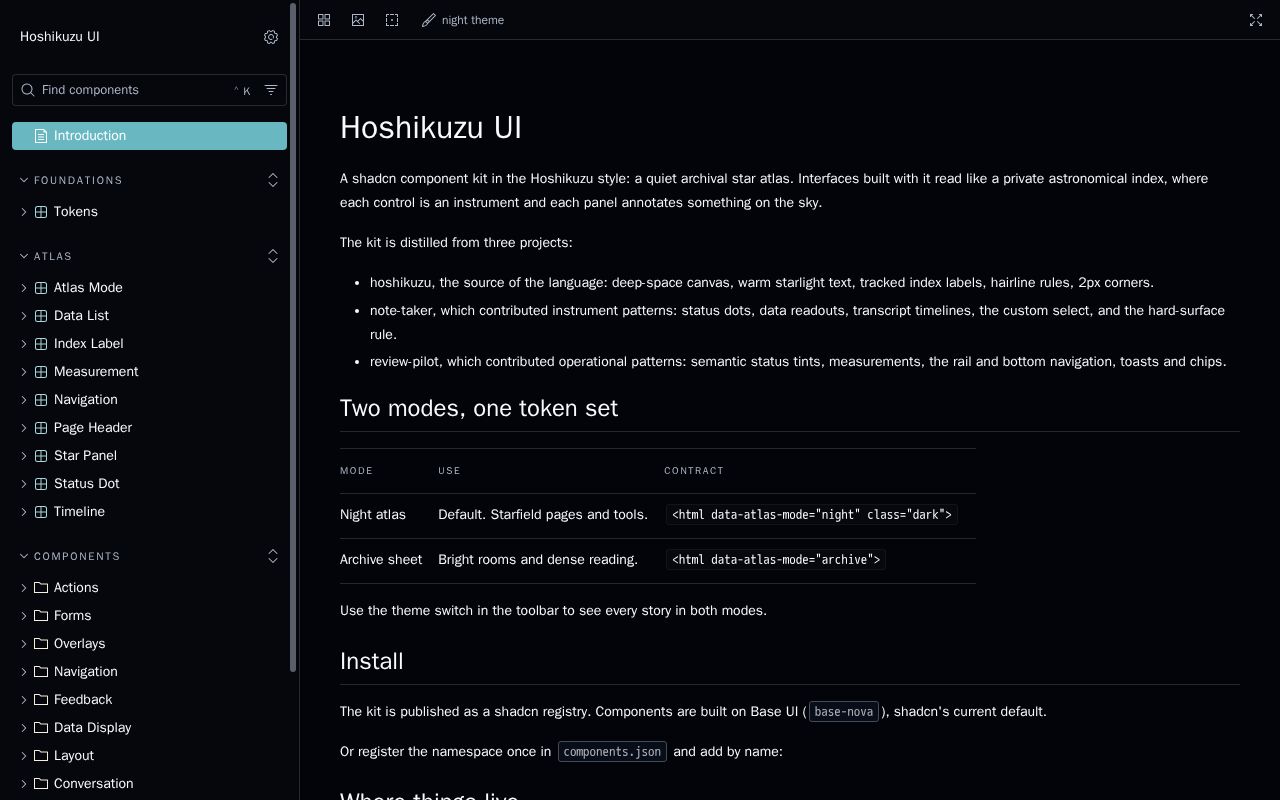Expand all items in Components section
This screenshot has height=800, width=1280.
(273, 556)
